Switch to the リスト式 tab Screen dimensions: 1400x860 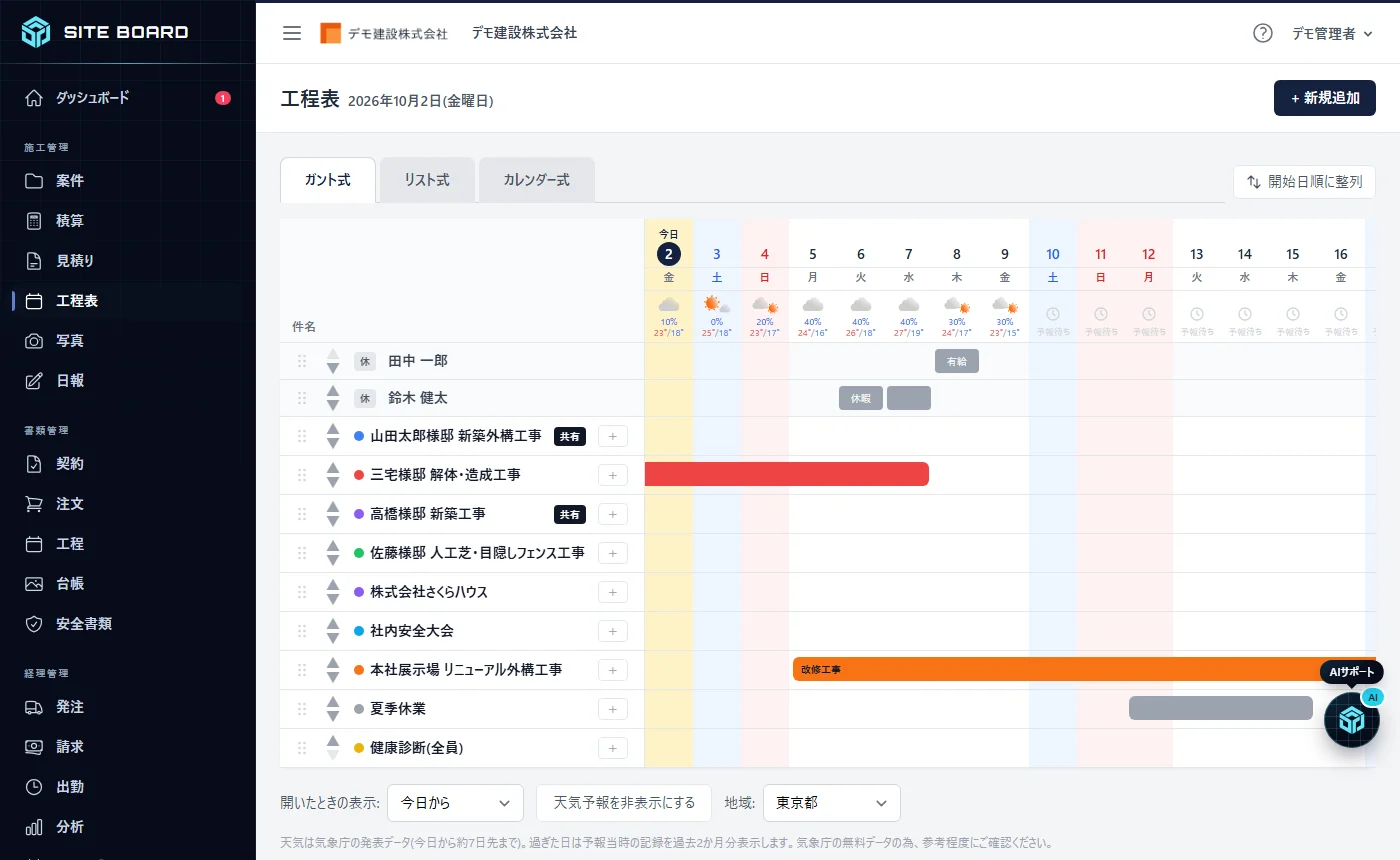coord(427,180)
